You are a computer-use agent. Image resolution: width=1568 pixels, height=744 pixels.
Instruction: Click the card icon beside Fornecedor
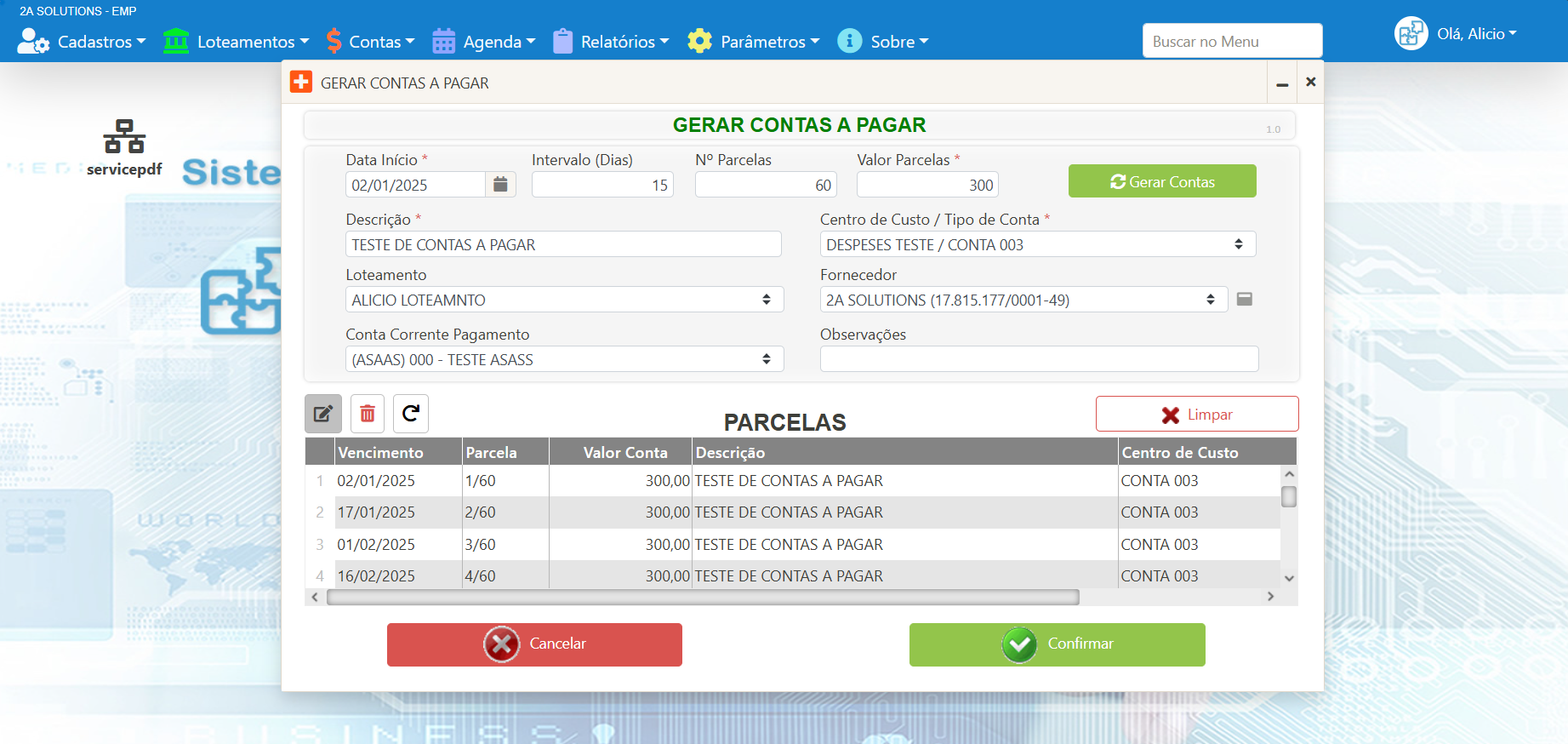1244,300
